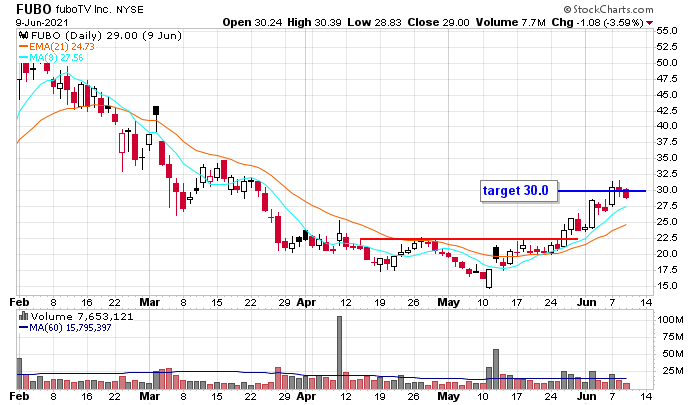Screen dimensions: 700x405
Task: Click the 42.5 price axis label
Action: click(x=667, y=110)
